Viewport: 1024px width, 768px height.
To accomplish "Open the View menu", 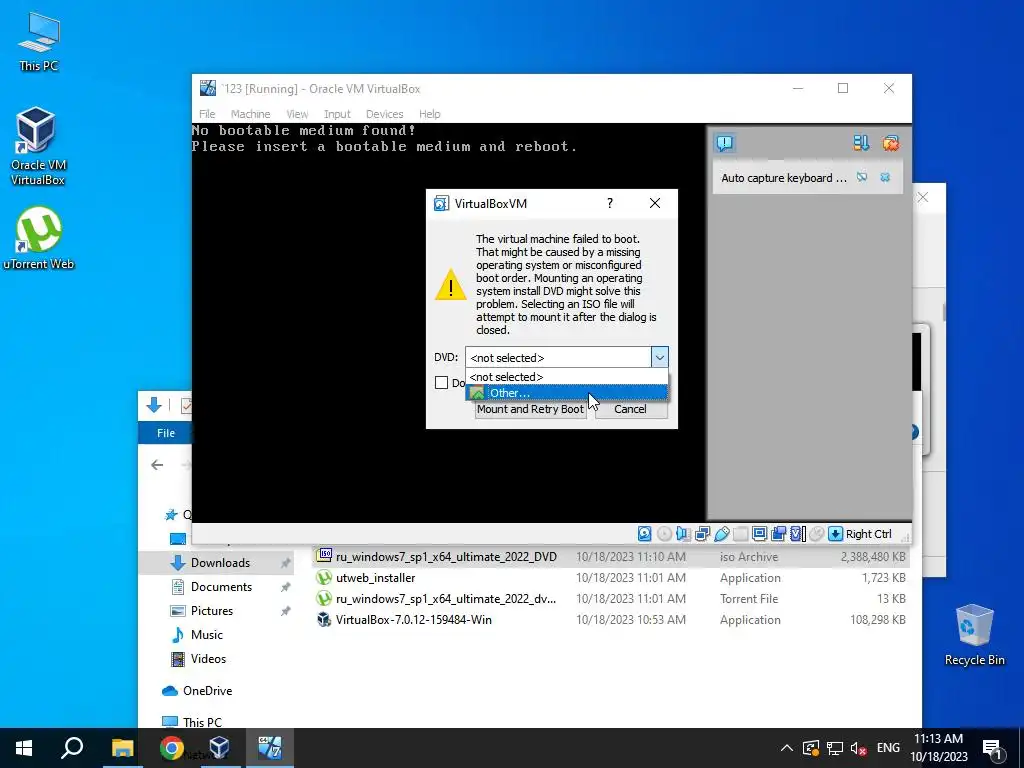I will (297, 114).
